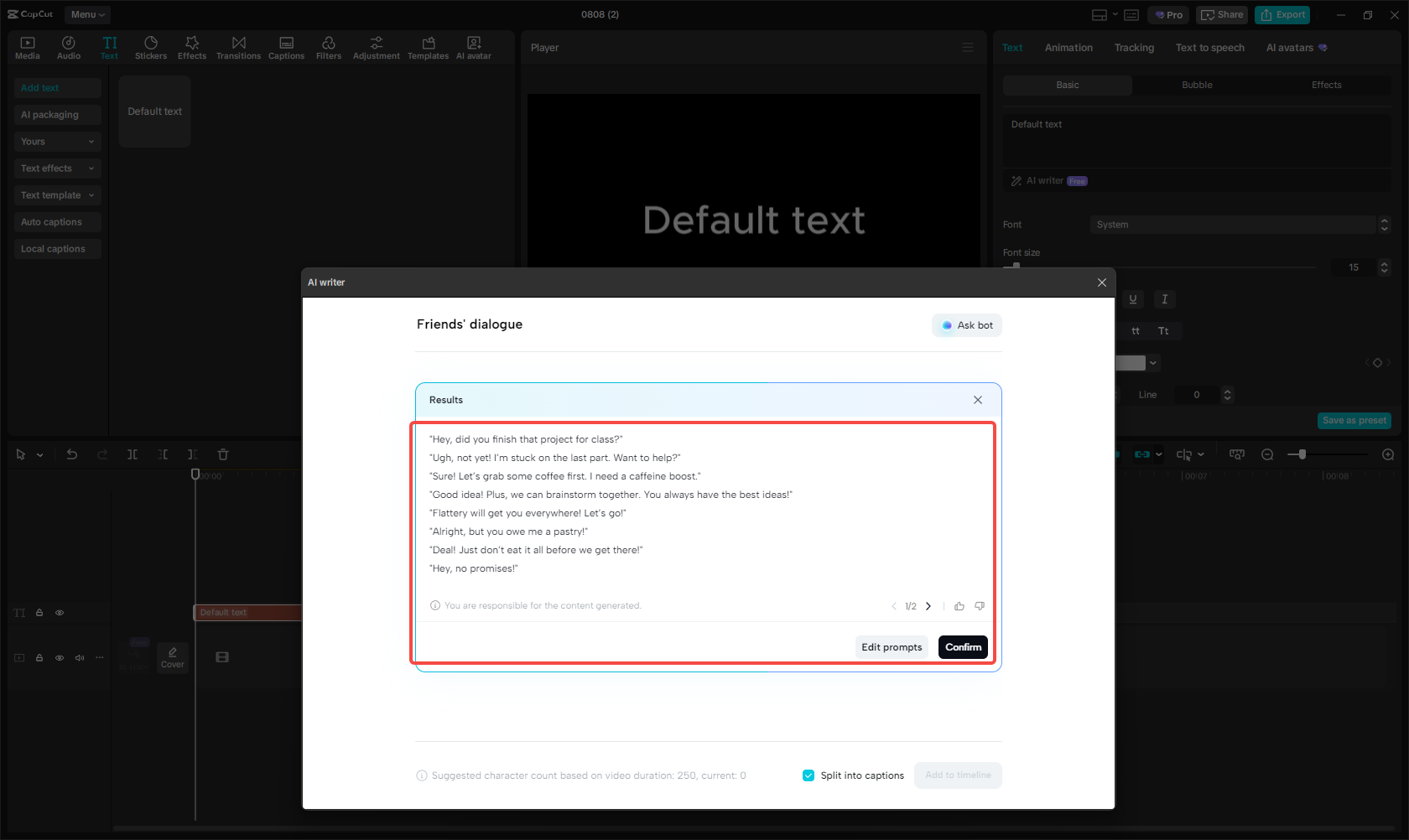Open the Templates panel icon
The width and height of the screenshot is (1409, 840).
[428, 48]
